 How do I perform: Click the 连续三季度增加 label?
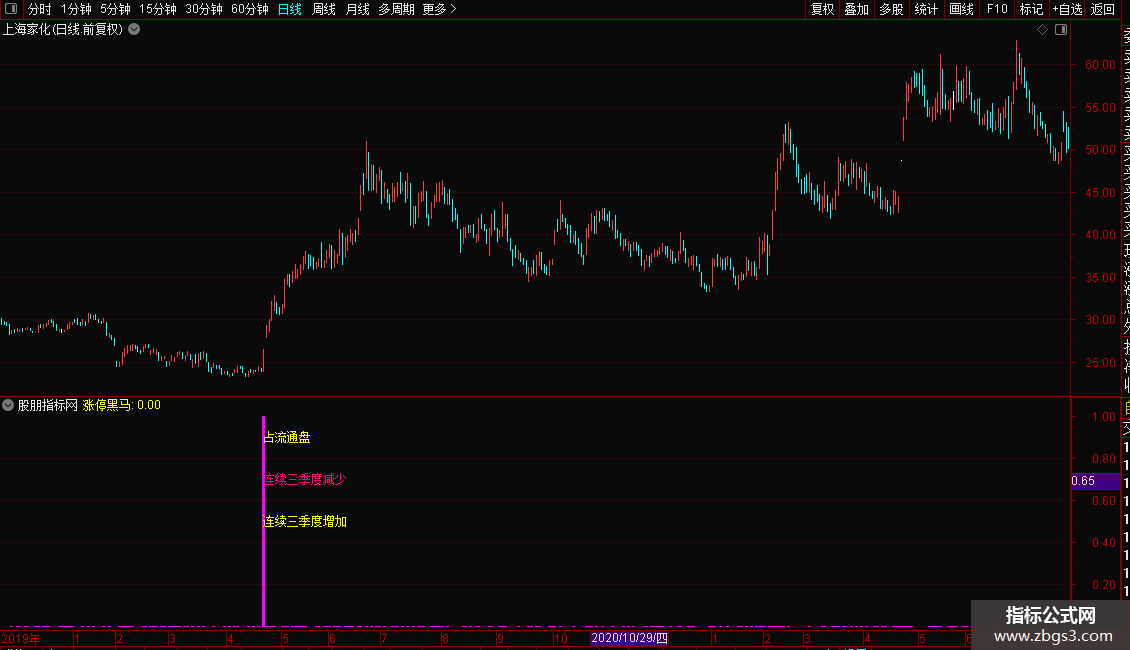coord(306,521)
